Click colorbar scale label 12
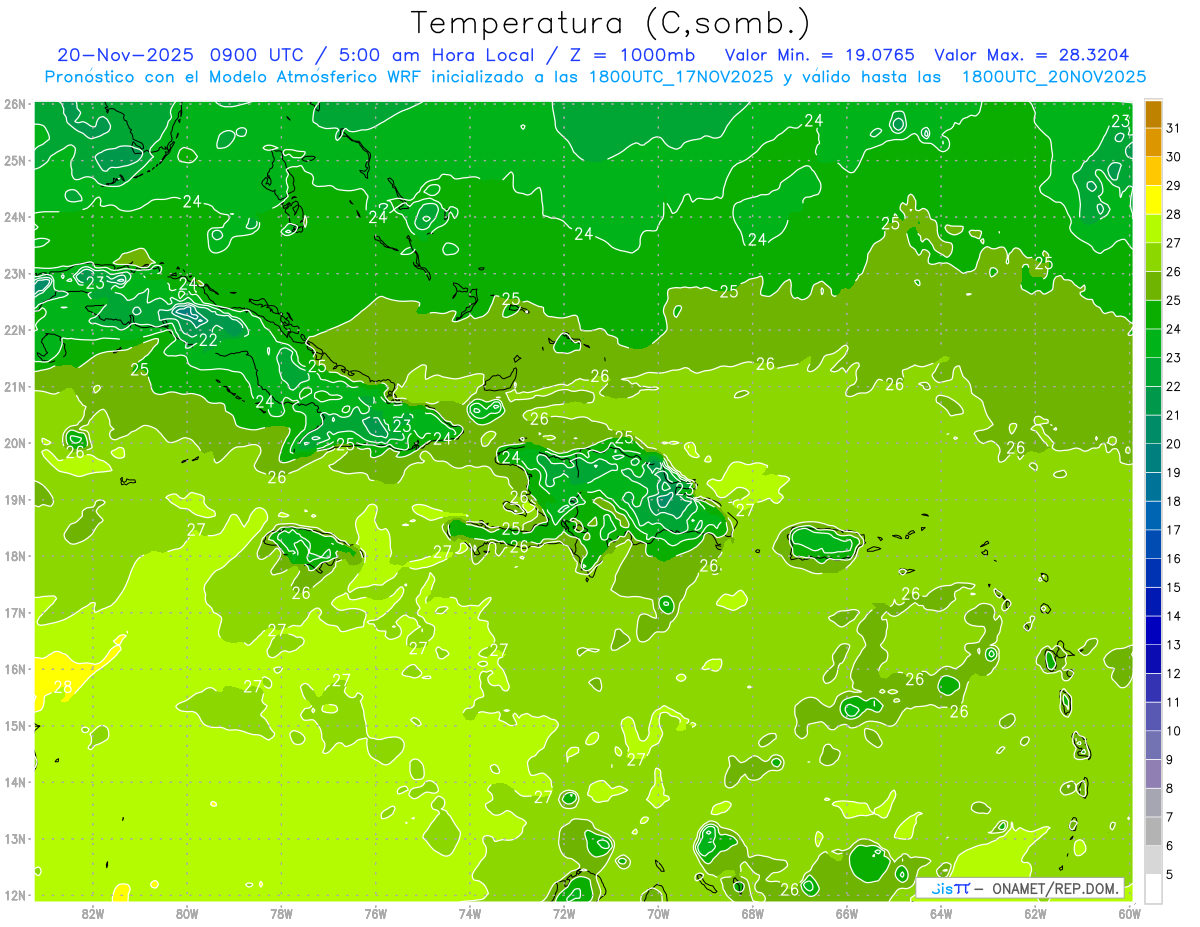This screenshot has width=1200, height=927. (1174, 673)
